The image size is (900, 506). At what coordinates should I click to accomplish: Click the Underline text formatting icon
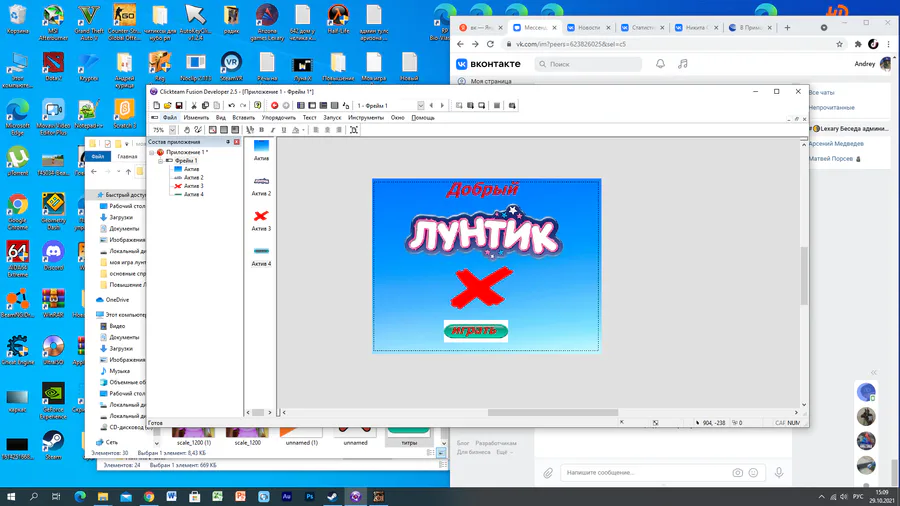point(284,130)
